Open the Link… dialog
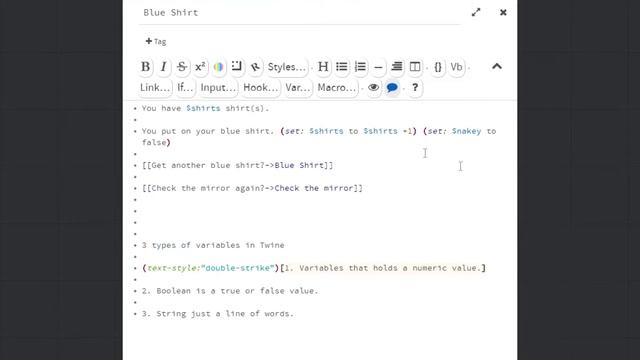 (155, 87)
